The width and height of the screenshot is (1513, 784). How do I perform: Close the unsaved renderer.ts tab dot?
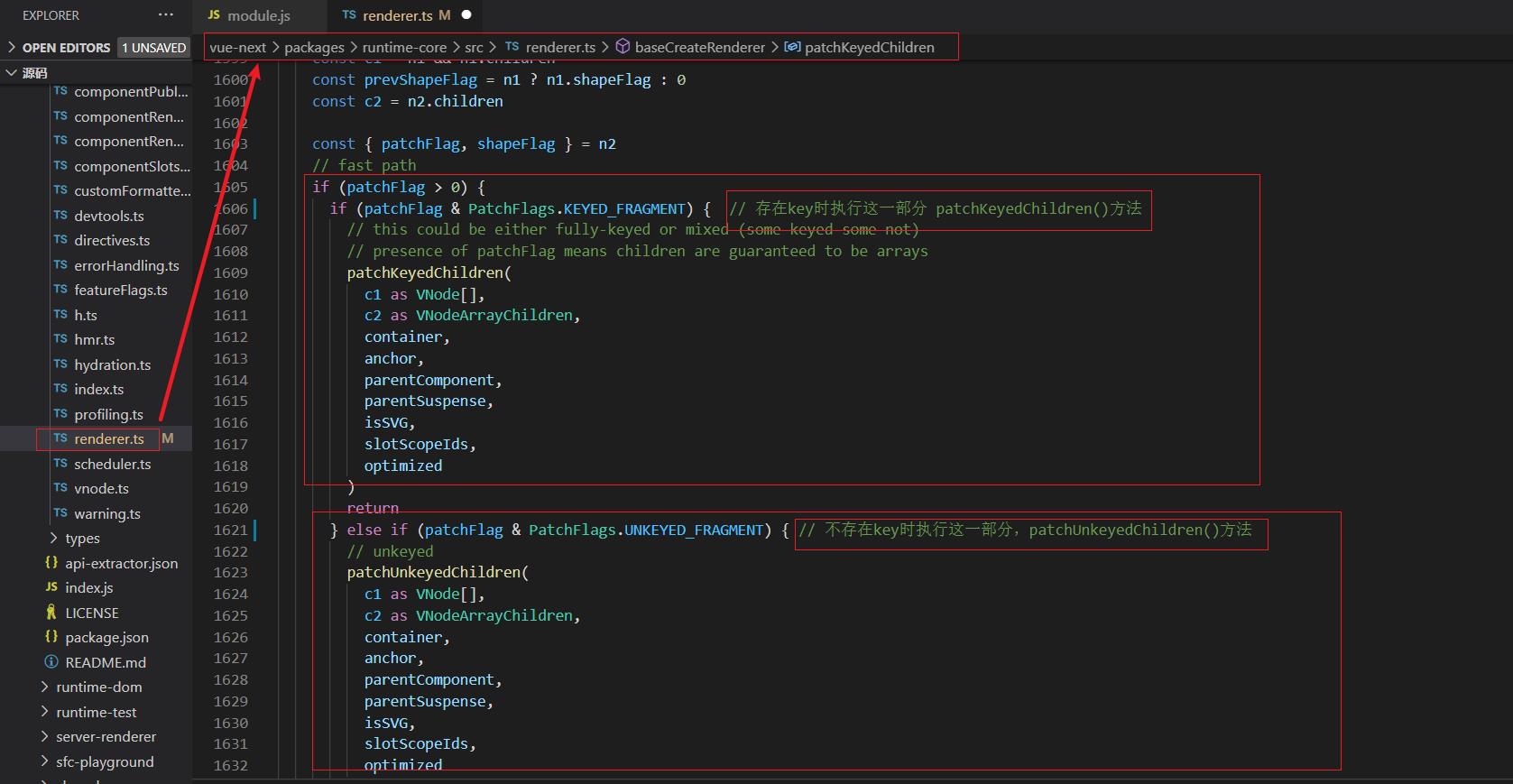pyautogui.click(x=466, y=15)
